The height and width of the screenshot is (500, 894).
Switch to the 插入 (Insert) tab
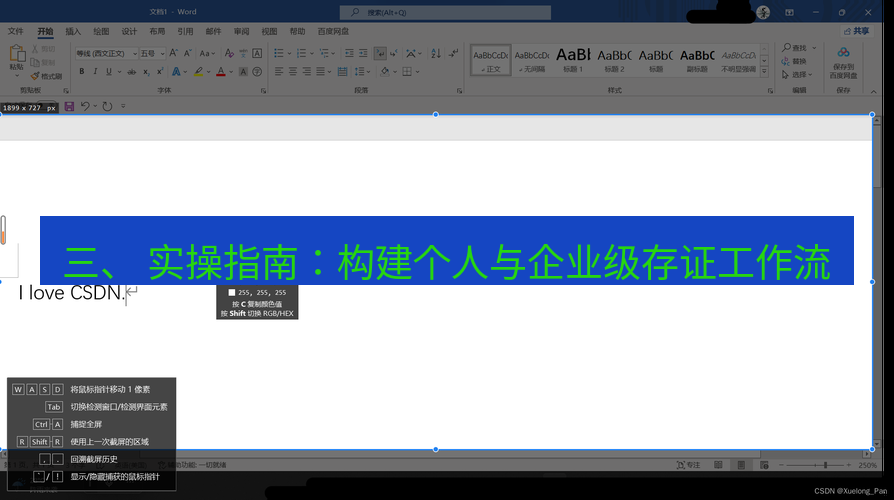click(x=73, y=31)
